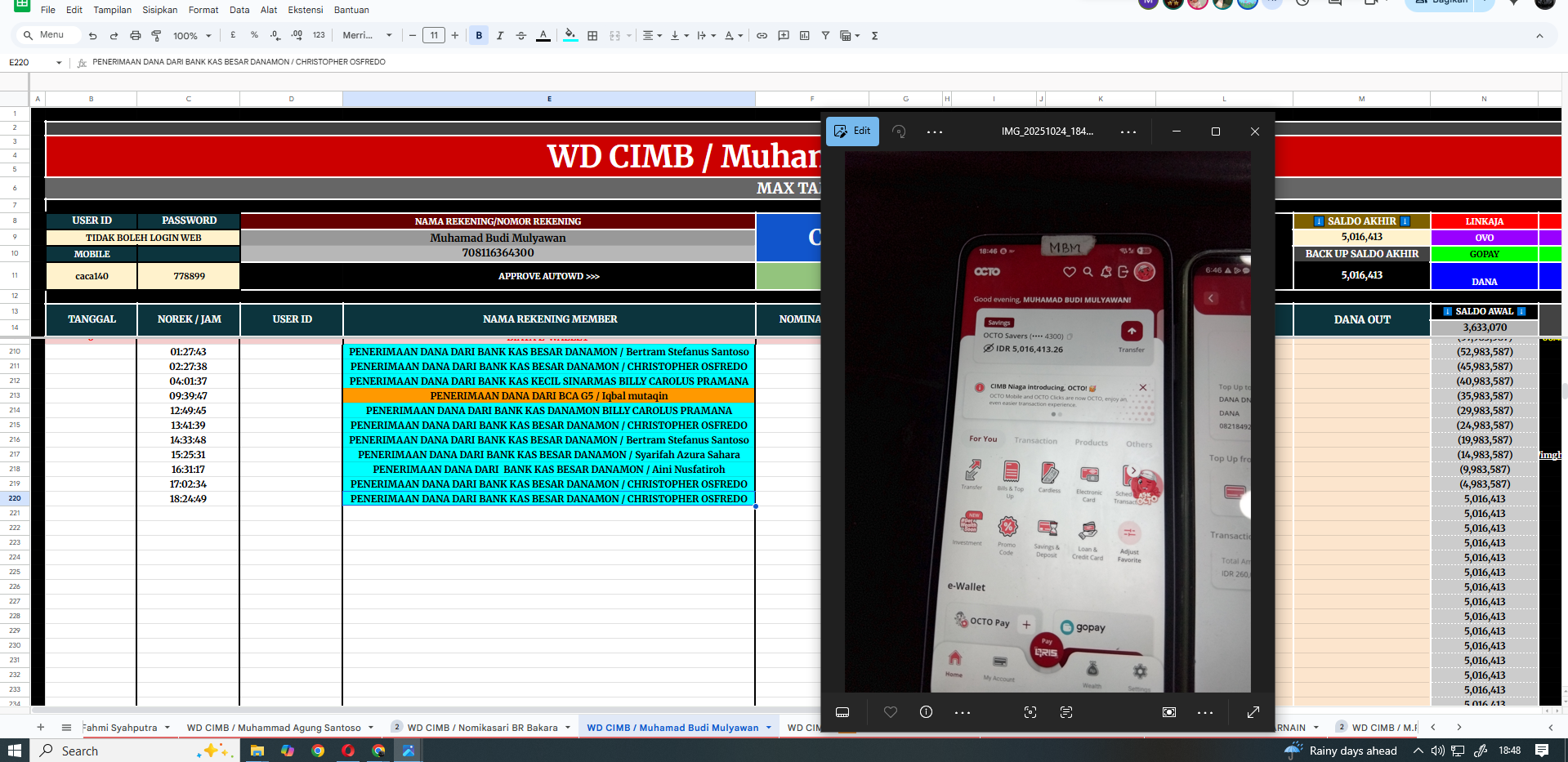Select cell PENERIMAAN DANA DARI BCA G5 / Iqbal mutaqin
Viewport: 1568px width, 762px height.
[549, 396]
